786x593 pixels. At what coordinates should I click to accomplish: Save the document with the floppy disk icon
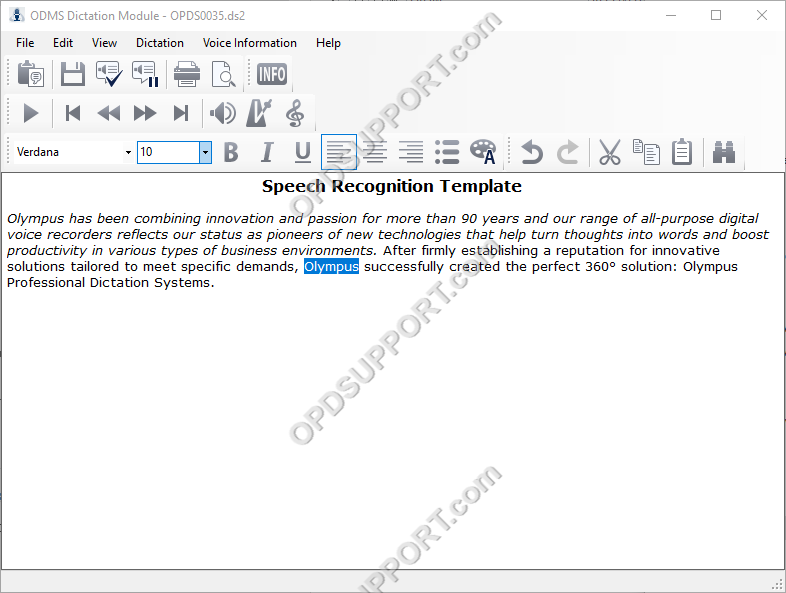coord(73,74)
